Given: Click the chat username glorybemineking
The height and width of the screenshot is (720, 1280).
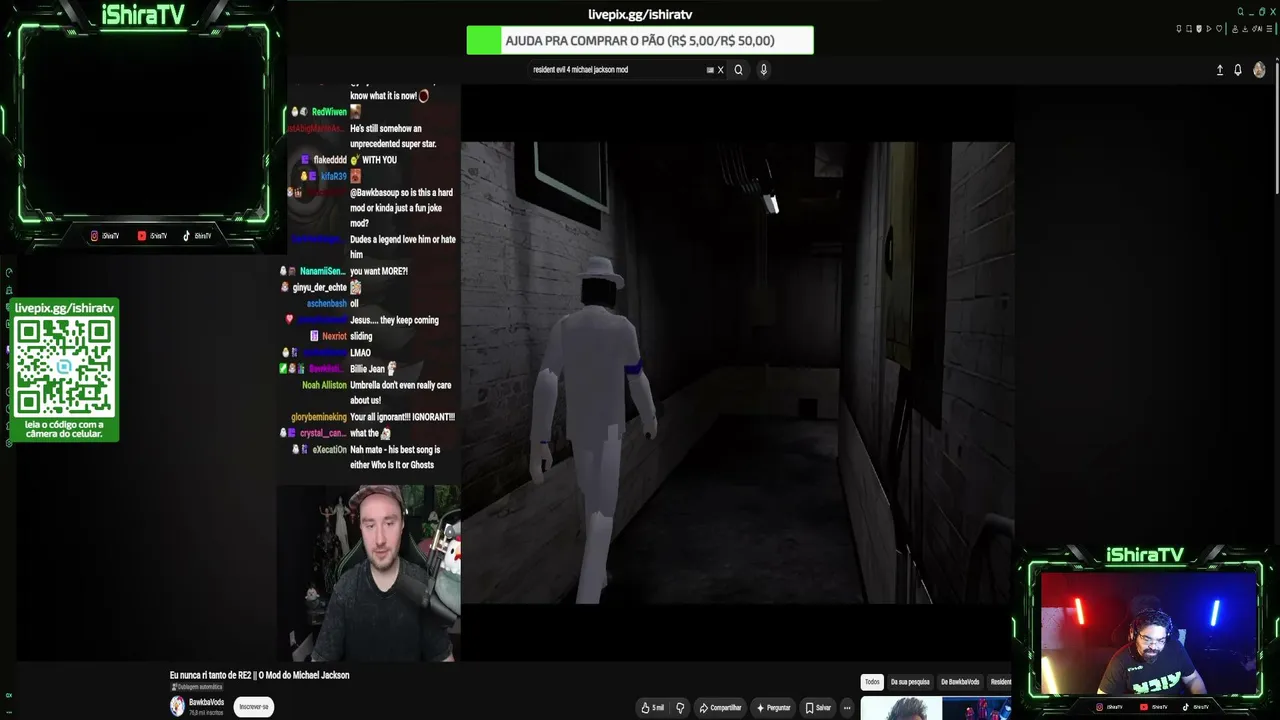Looking at the screenshot, I should [319, 417].
